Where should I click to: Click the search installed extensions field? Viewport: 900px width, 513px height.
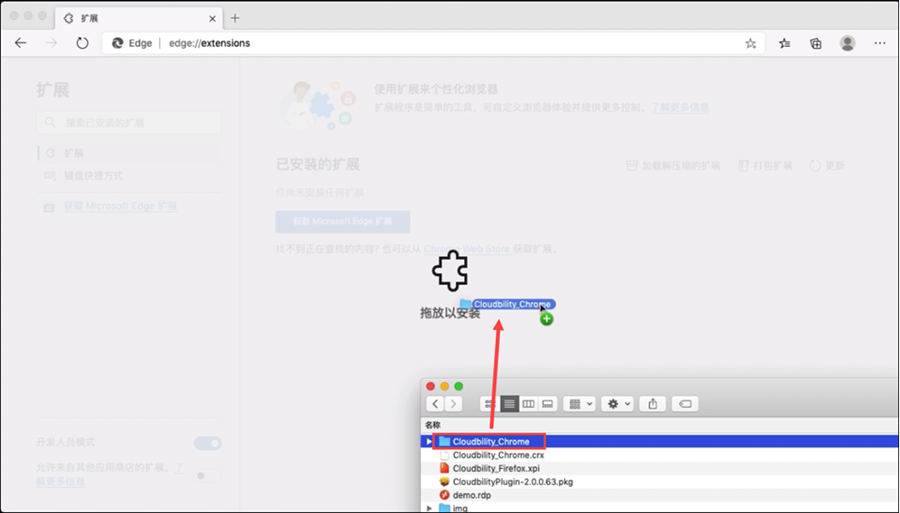pyautogui.click(x=129, y=122)
